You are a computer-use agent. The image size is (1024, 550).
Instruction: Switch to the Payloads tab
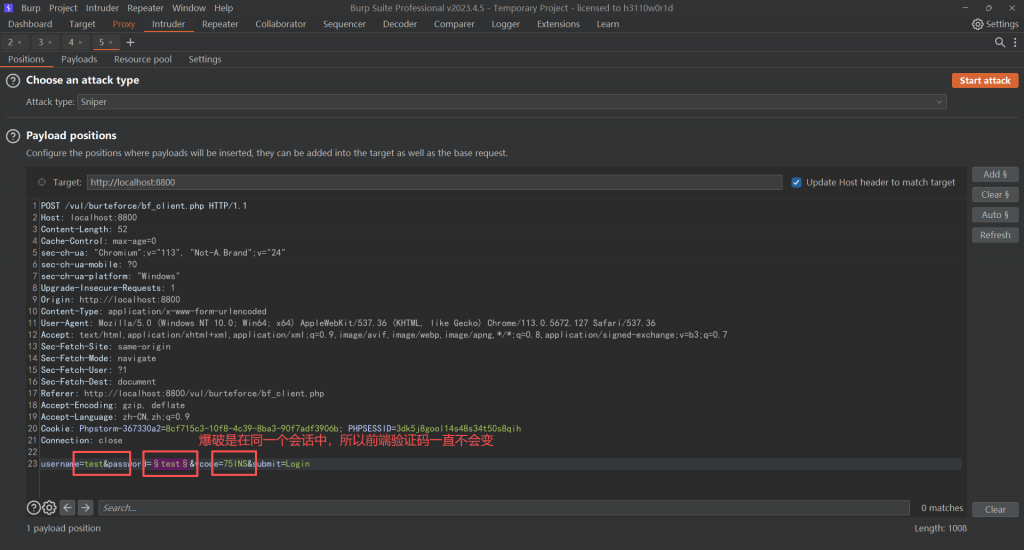click(79, 60)
